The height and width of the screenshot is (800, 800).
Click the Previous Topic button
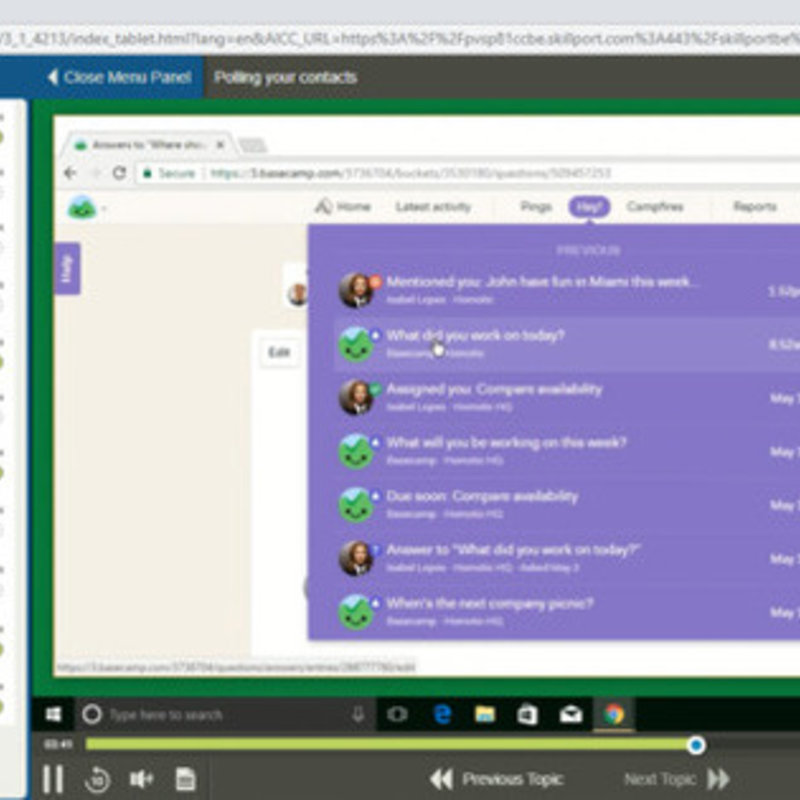(497, 779)
